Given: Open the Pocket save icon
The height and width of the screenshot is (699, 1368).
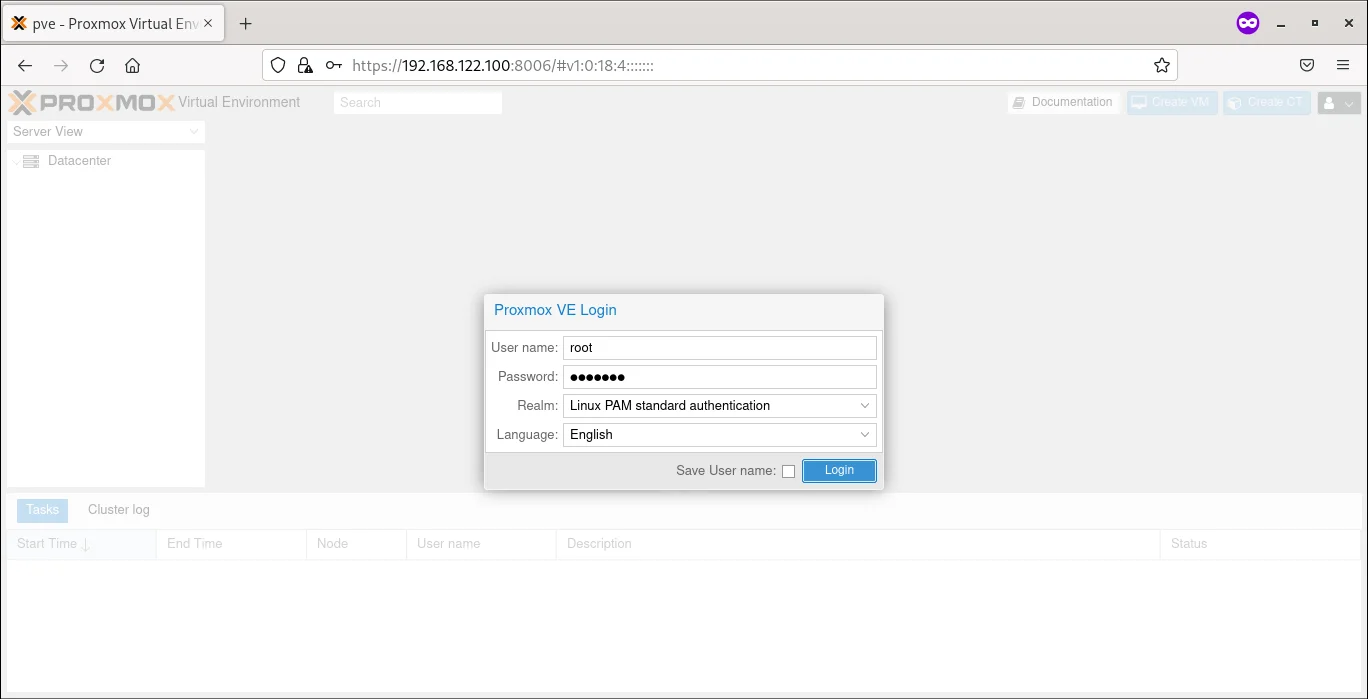Looking at the screenshot, I should click(1307, 65).
